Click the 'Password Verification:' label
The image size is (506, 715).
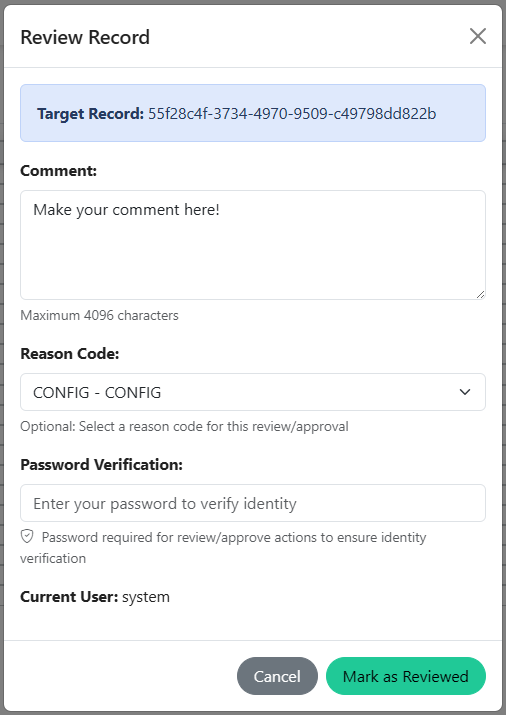(102, 464)
